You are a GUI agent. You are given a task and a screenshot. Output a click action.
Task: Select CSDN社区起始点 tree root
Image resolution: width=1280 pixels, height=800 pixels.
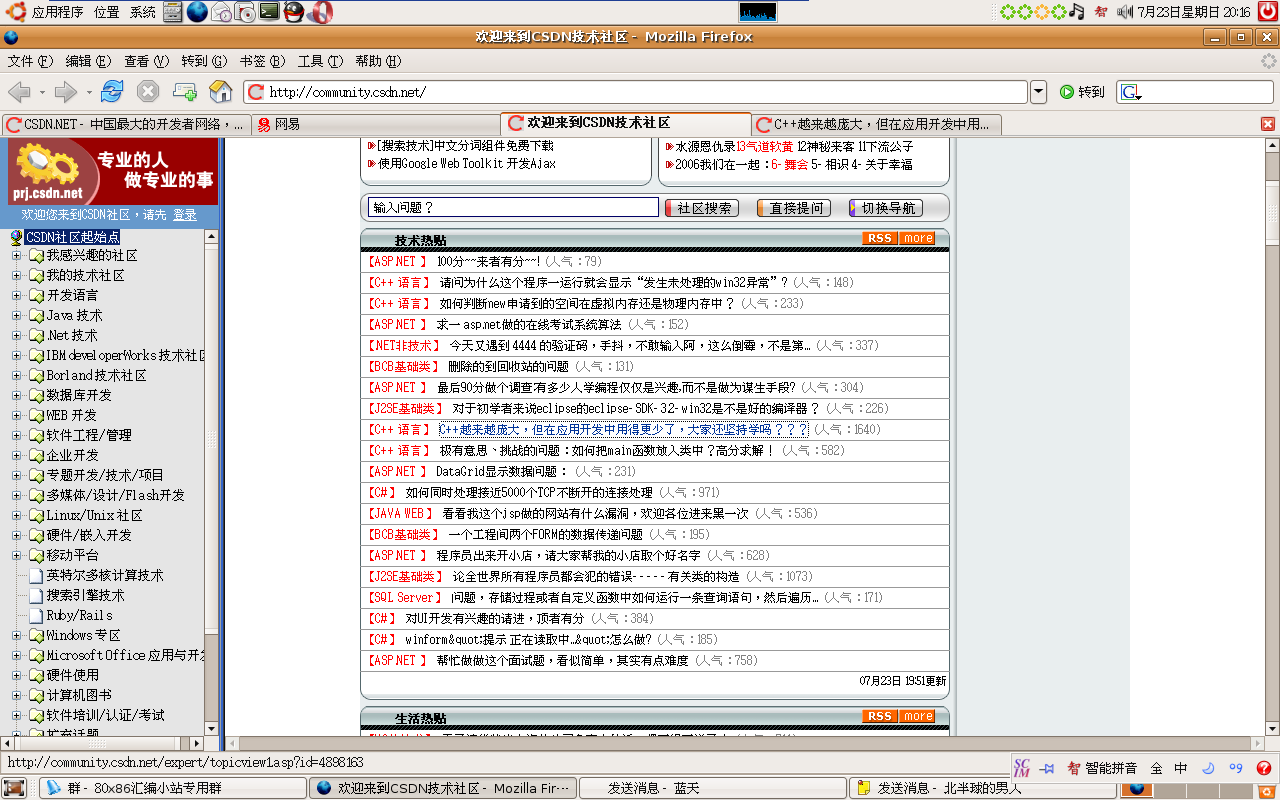(72, 237)
